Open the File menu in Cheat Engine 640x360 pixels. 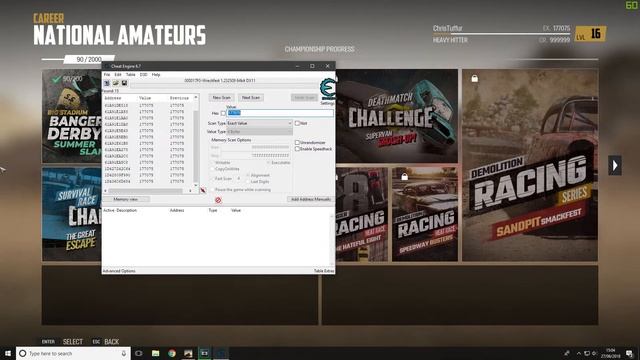pos(107,75)
